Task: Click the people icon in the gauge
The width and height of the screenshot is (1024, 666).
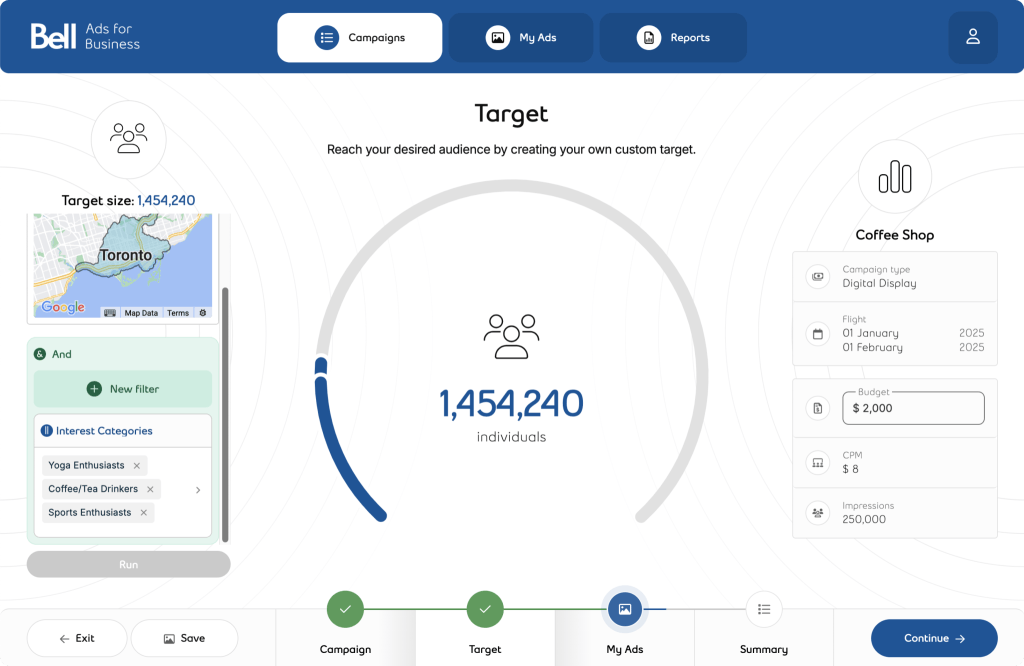Action: [511, 336]
